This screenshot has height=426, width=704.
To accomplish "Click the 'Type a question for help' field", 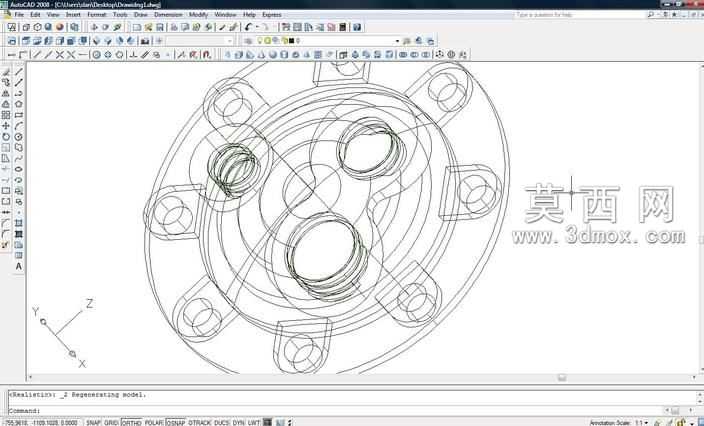I will click(x=579, y=15).
